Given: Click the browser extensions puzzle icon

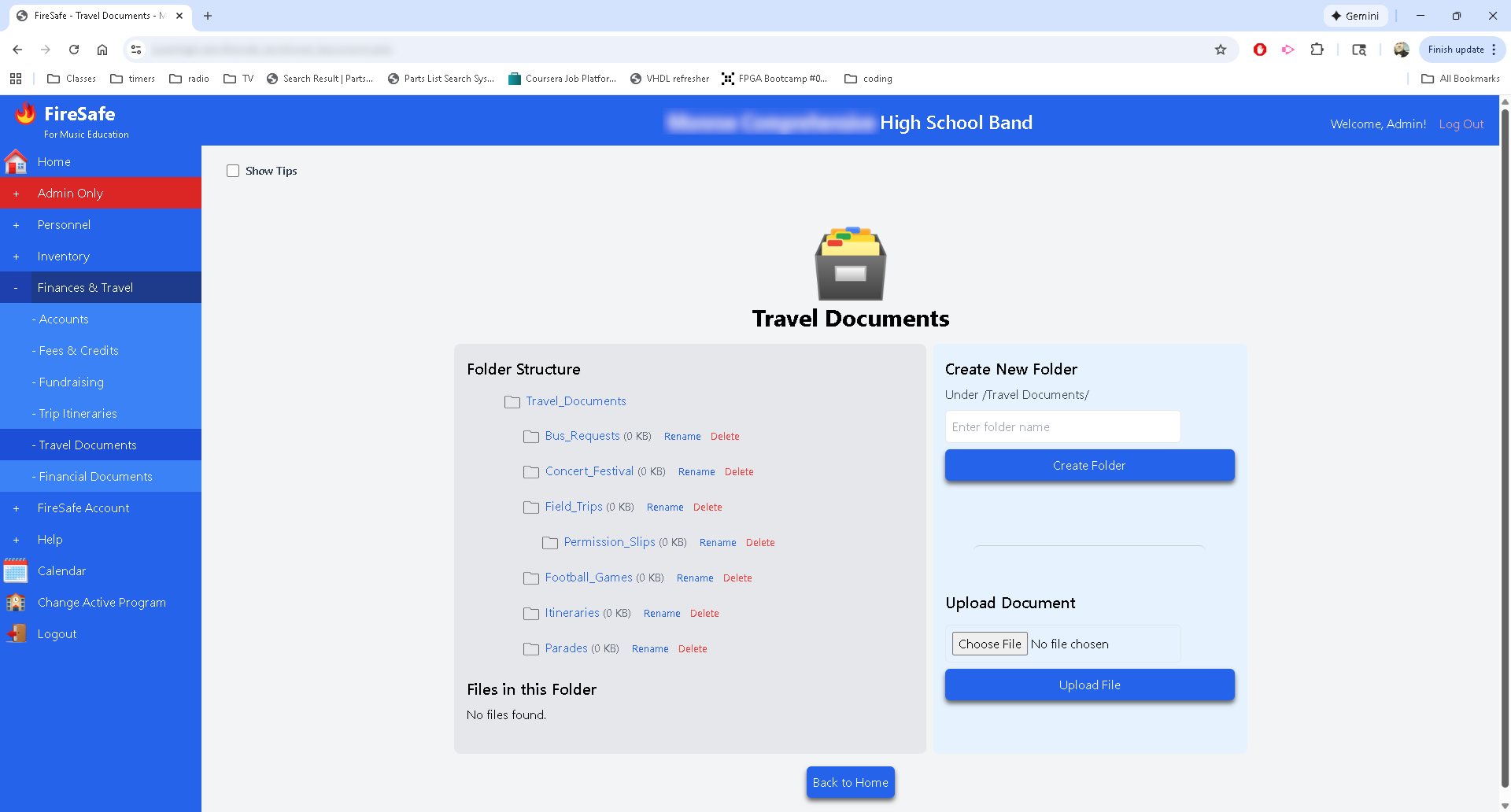Looking at the screenshot, I should pyautogui.click(x=1317, y=50).
